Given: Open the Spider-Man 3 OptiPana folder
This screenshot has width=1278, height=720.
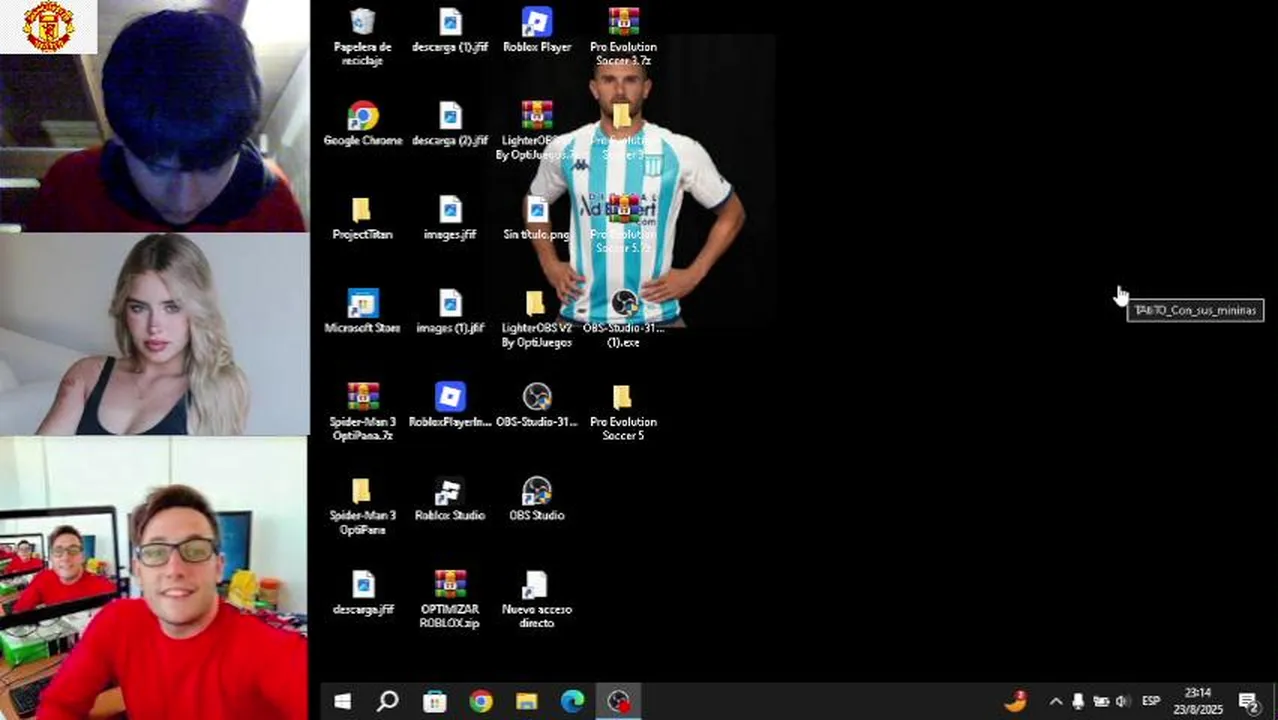Looking at the screenshot, I should click(362, 505).
